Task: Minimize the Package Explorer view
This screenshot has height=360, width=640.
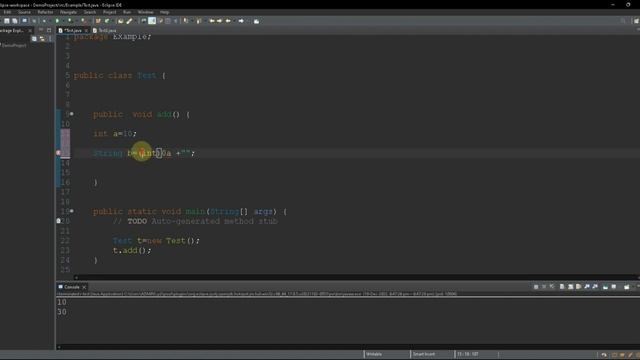Action: [41, 30]
